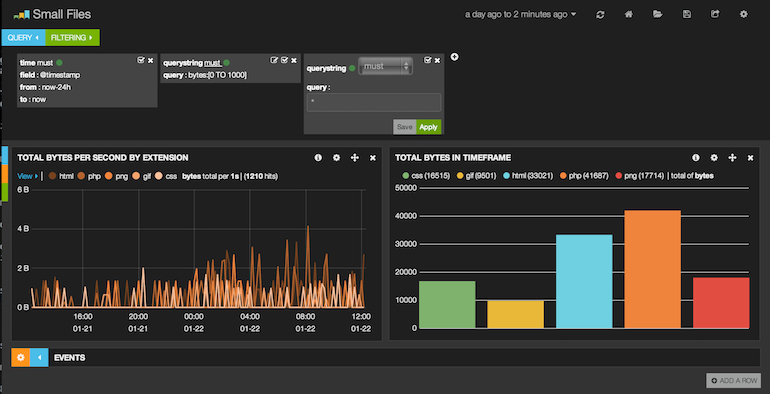Toggle the bytes querystring filter active checkbox

tap(284, 60)
